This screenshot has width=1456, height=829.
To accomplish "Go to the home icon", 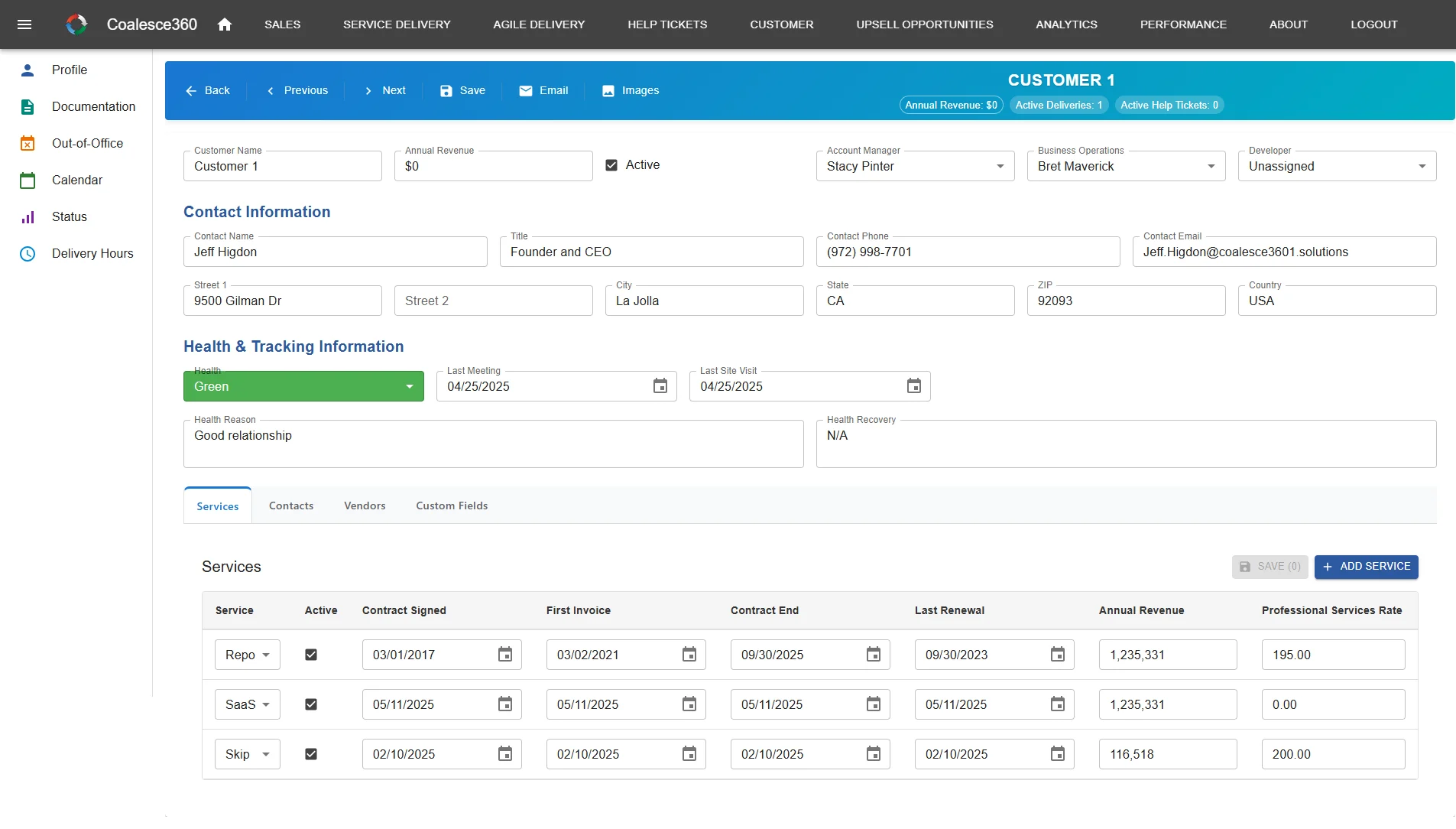I will tap(224, 24).
